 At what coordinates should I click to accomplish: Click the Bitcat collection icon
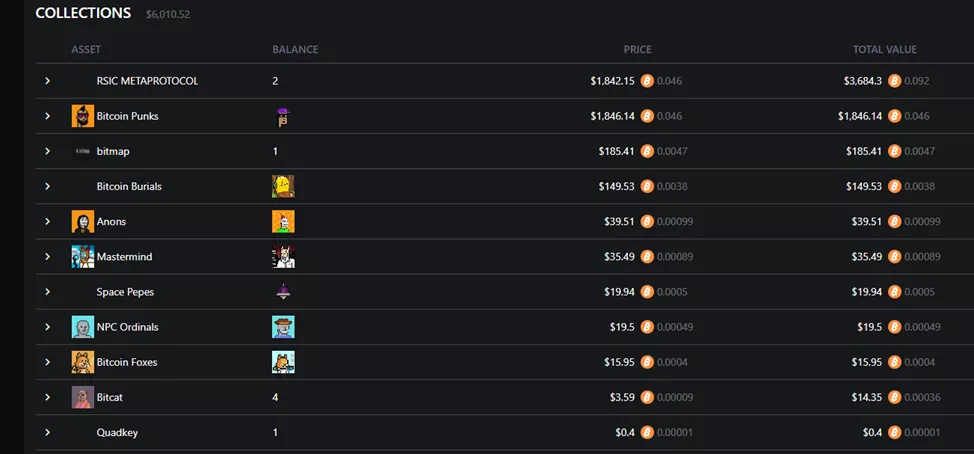point(83,397)
